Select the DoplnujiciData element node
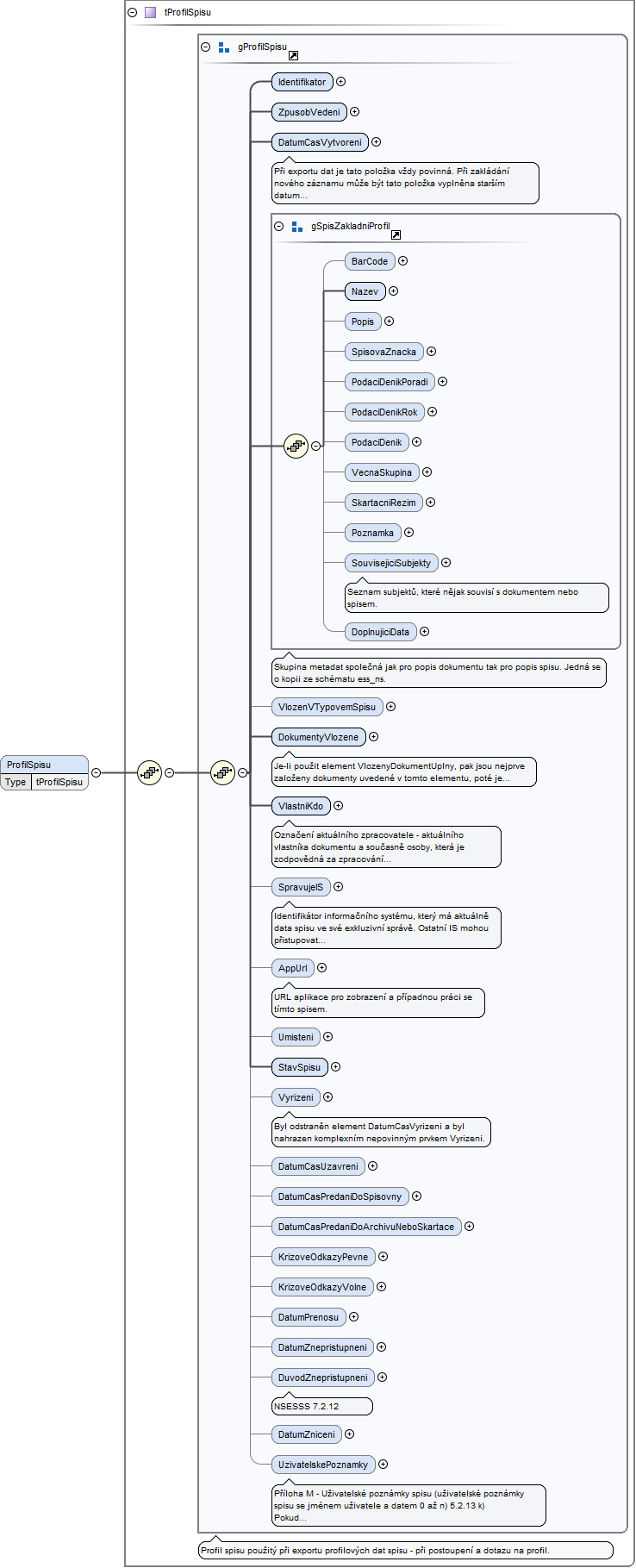 381,632
